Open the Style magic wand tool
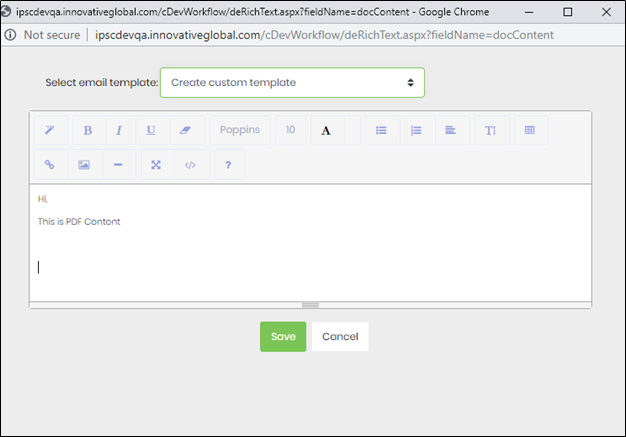 (50, 130)
